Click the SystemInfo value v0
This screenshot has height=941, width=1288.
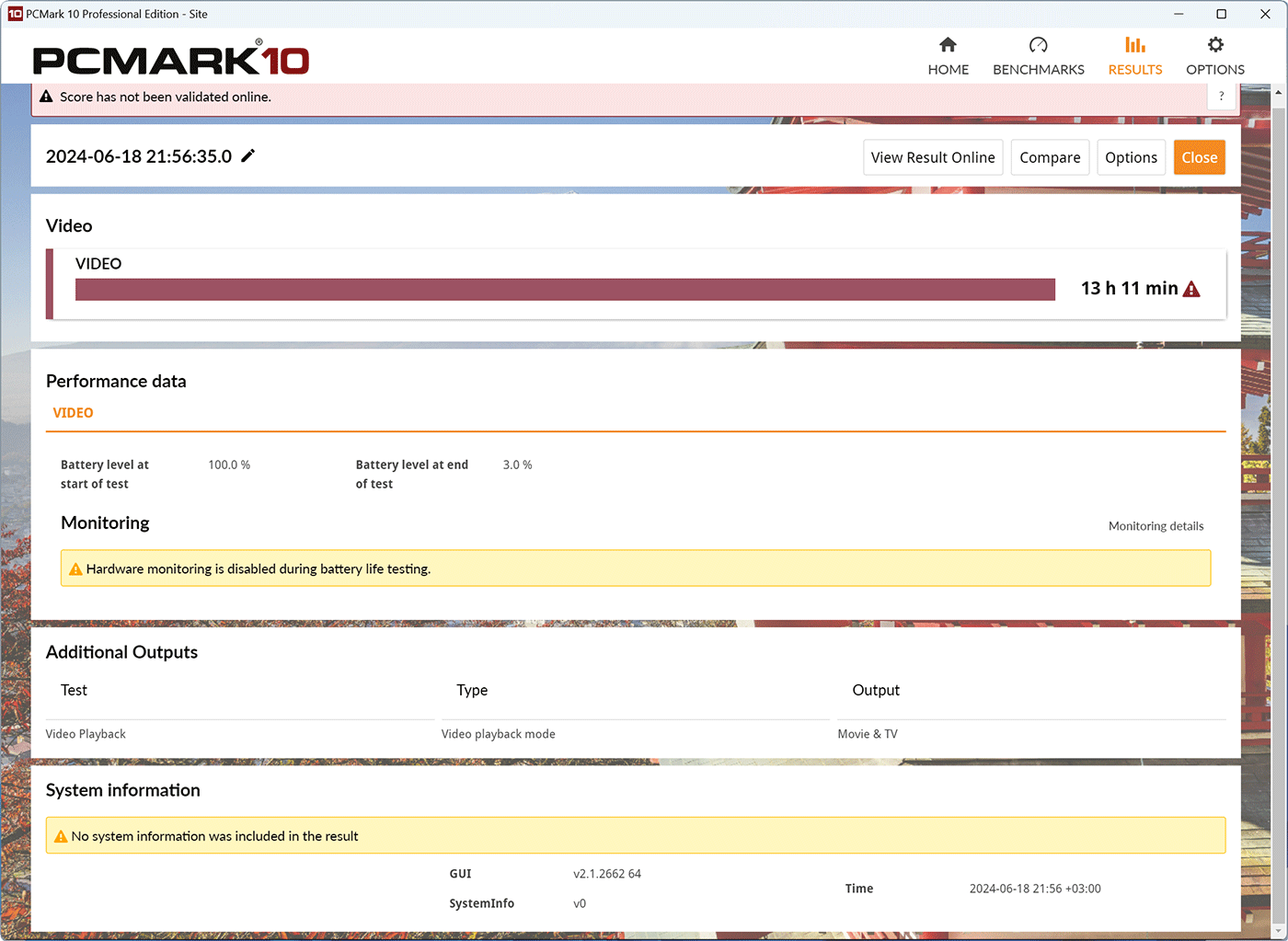[580, 903]
